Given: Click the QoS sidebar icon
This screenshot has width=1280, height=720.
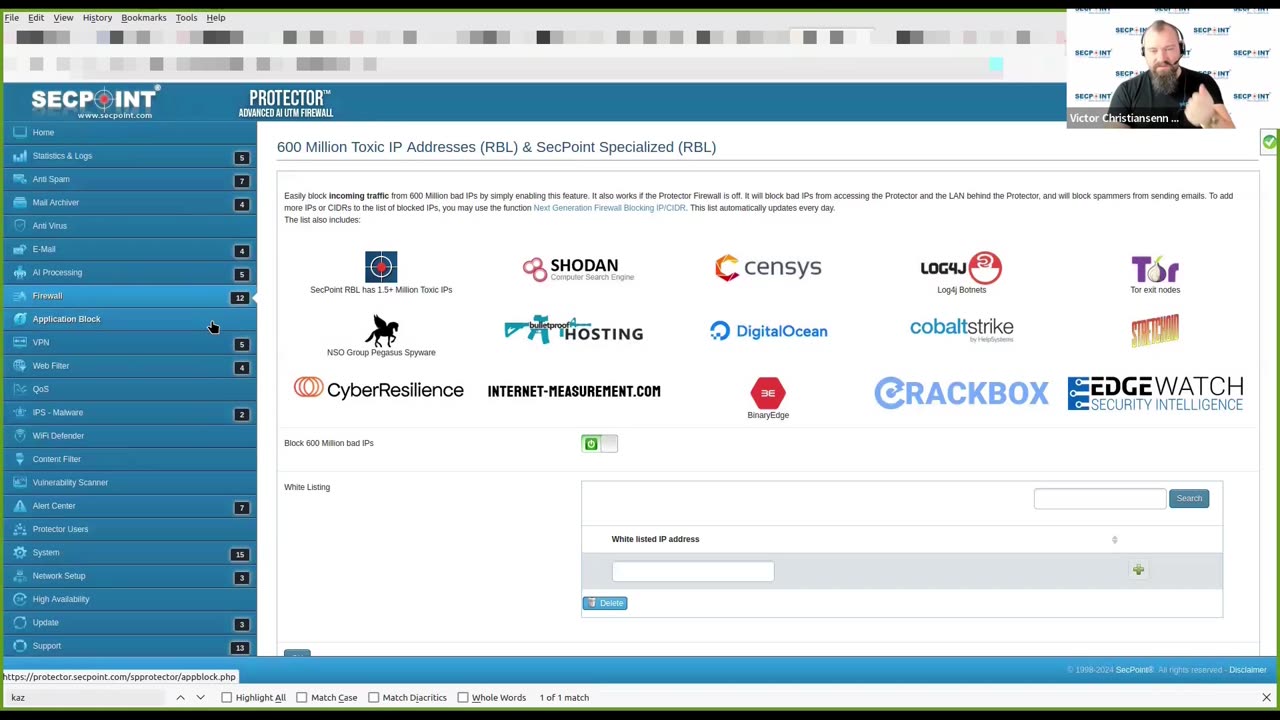Looking at the screenshot, I should click(20, 389).
